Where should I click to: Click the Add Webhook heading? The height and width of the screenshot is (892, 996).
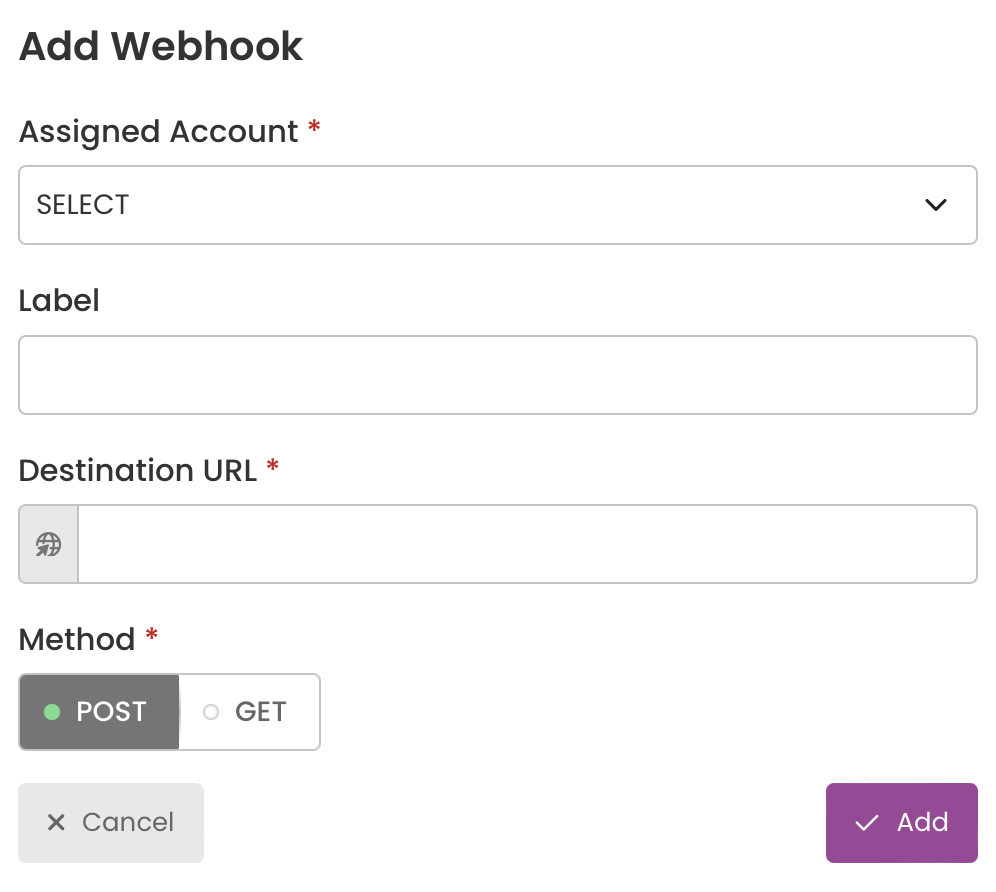pyautogui.click(x=161, y=46)
